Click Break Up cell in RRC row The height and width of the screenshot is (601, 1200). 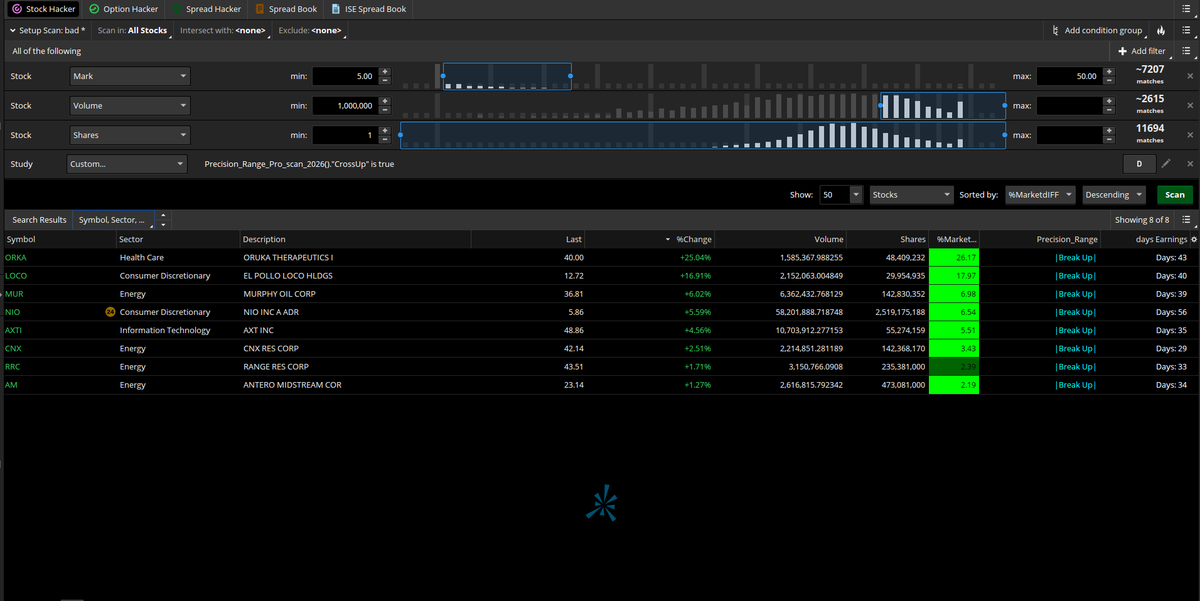tap(1076, 367)
